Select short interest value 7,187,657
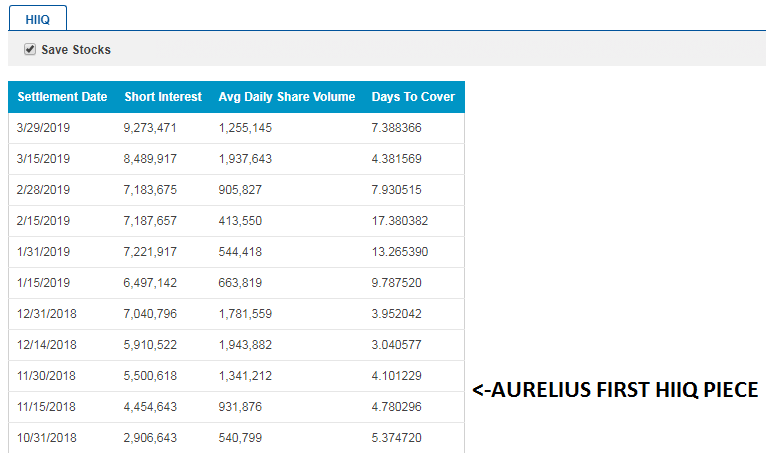This screenshot has width=766, height=453. [x=150, y=221]
